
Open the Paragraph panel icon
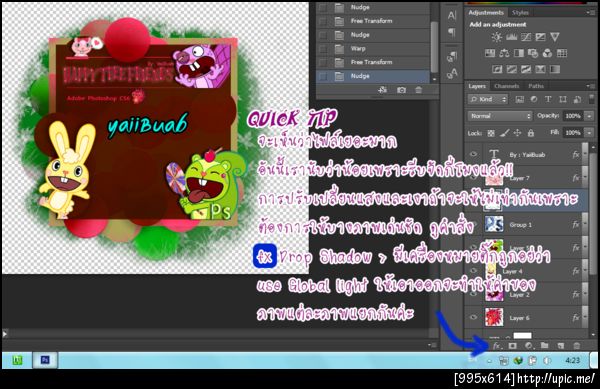coord(452,33)
